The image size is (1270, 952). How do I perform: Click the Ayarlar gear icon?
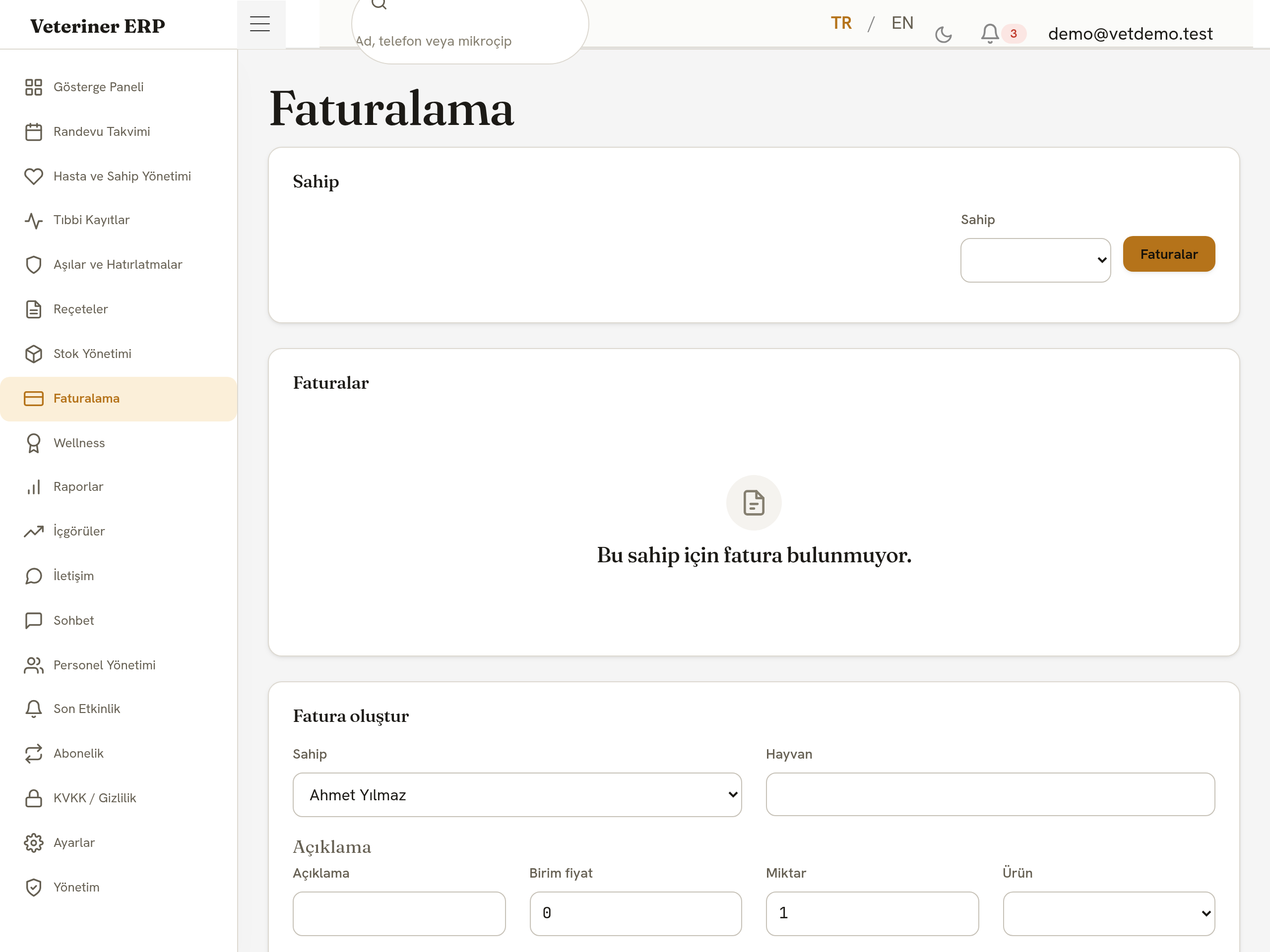pyautogui.click(x=34, y=843)
